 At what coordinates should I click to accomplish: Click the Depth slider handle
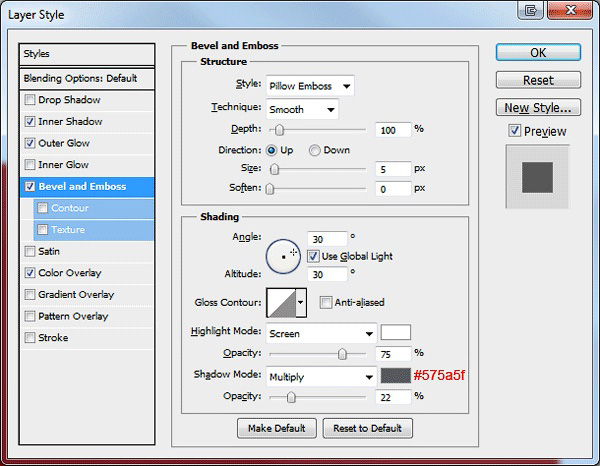coord(280,130)
